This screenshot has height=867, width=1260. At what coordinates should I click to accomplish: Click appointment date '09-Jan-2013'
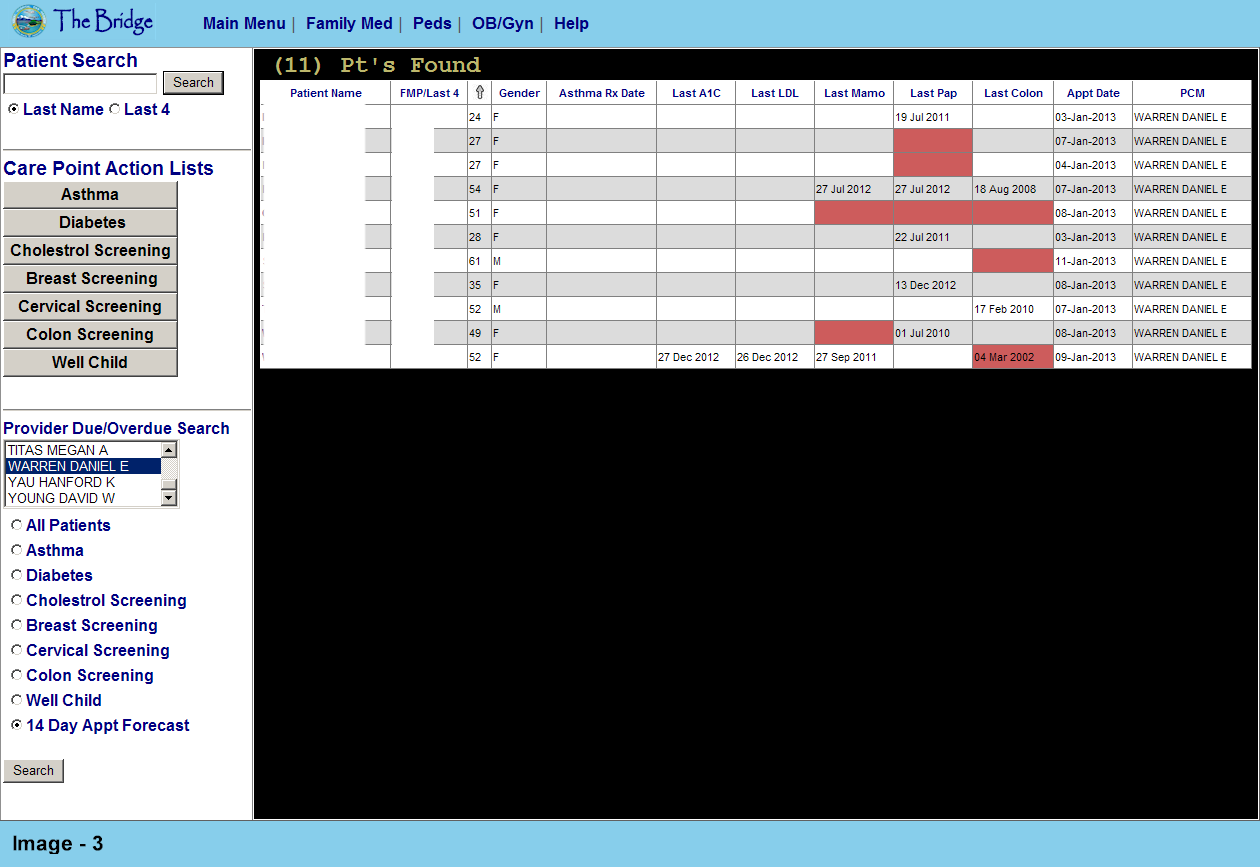pos(1085,357)
